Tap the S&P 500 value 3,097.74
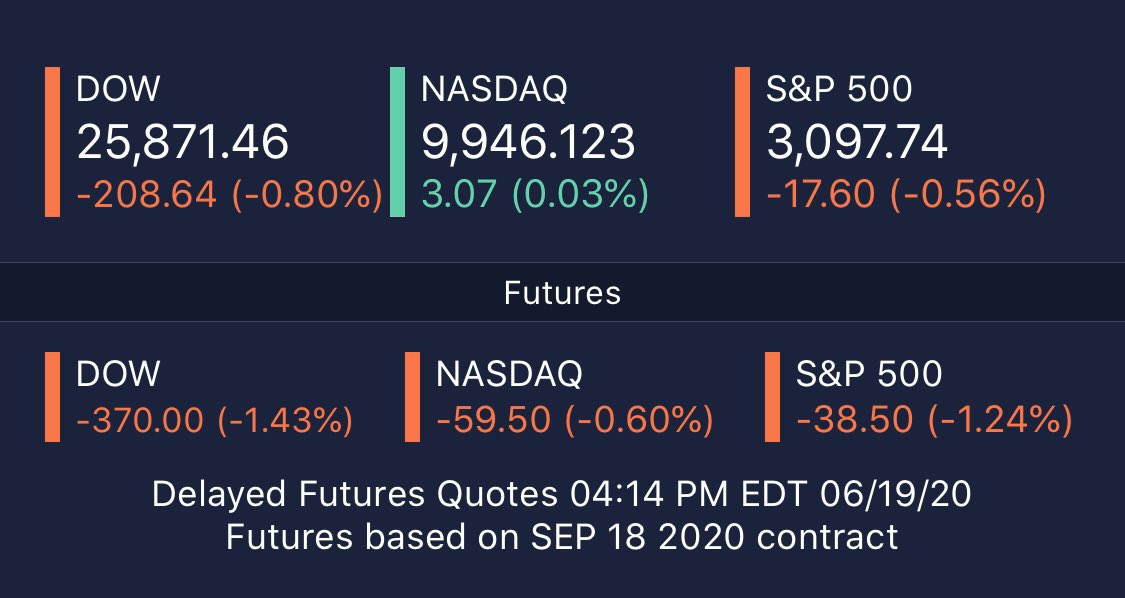 (x=857, y=142)
